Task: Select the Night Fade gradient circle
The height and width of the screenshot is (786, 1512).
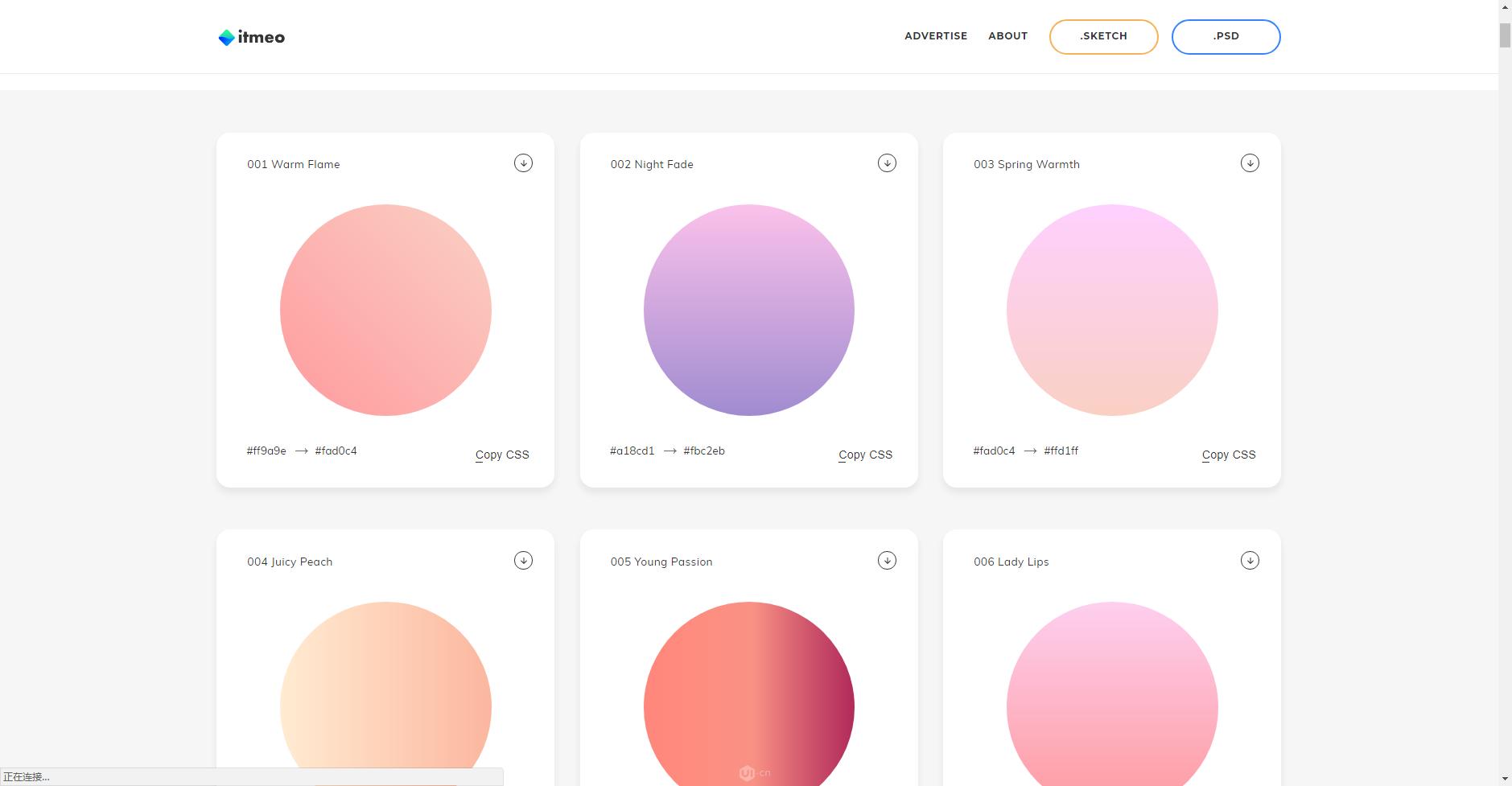Action: 748,310
